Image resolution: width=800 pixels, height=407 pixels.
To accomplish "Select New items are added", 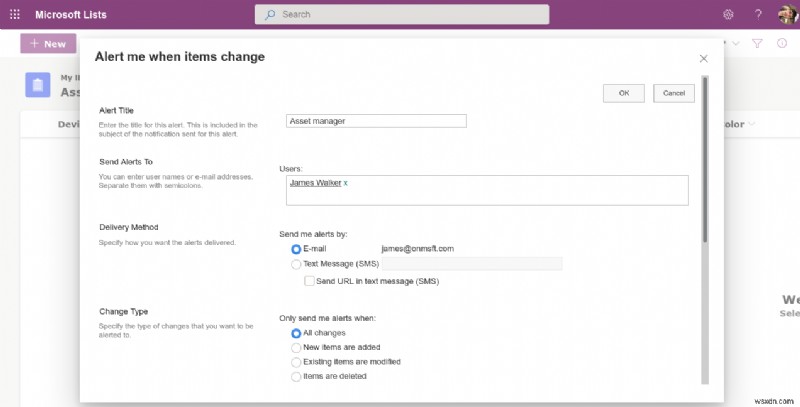I will point(296,348).
